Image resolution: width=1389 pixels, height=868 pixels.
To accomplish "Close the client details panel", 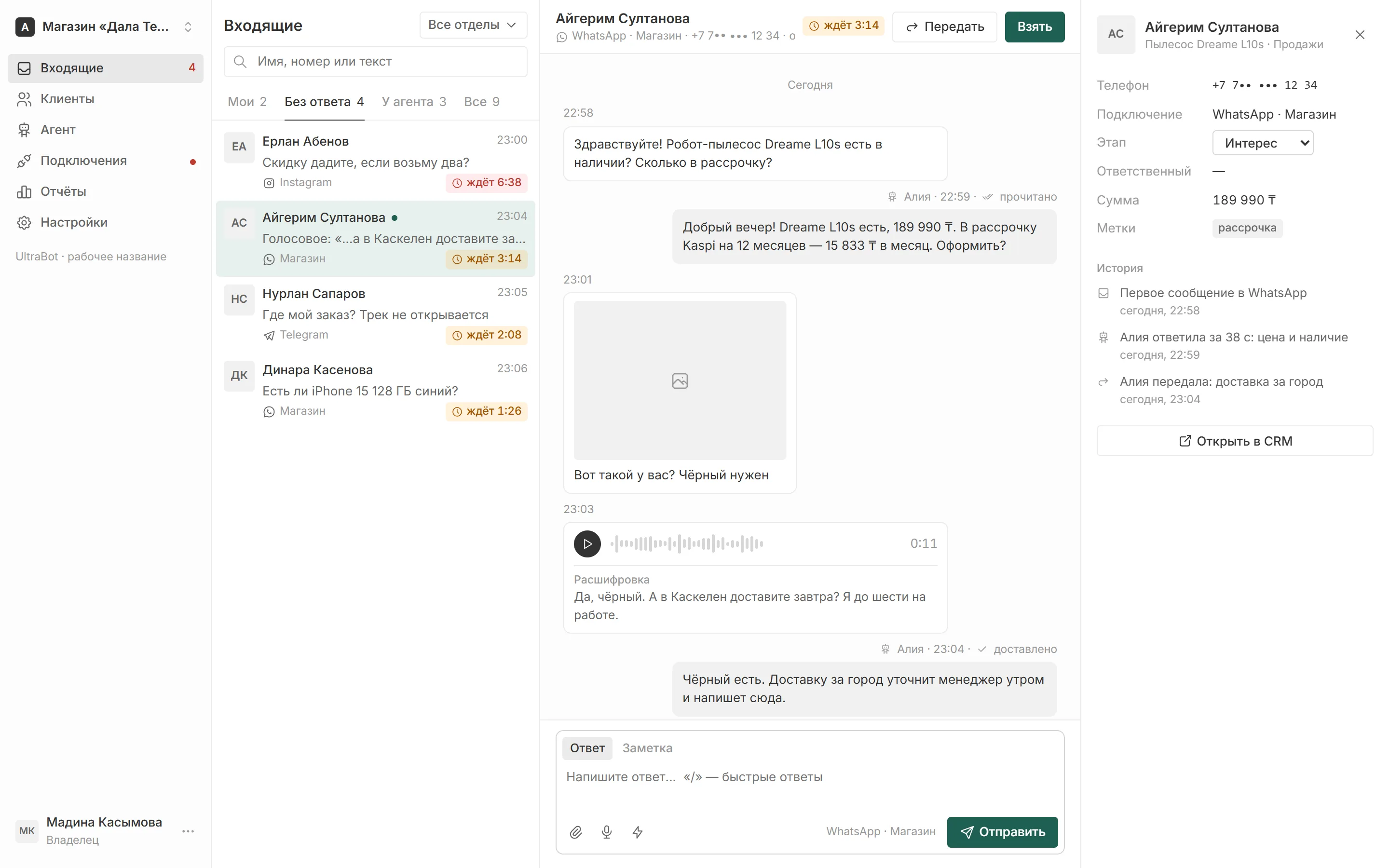I will pyautogui.click(x=1360, y=34).
